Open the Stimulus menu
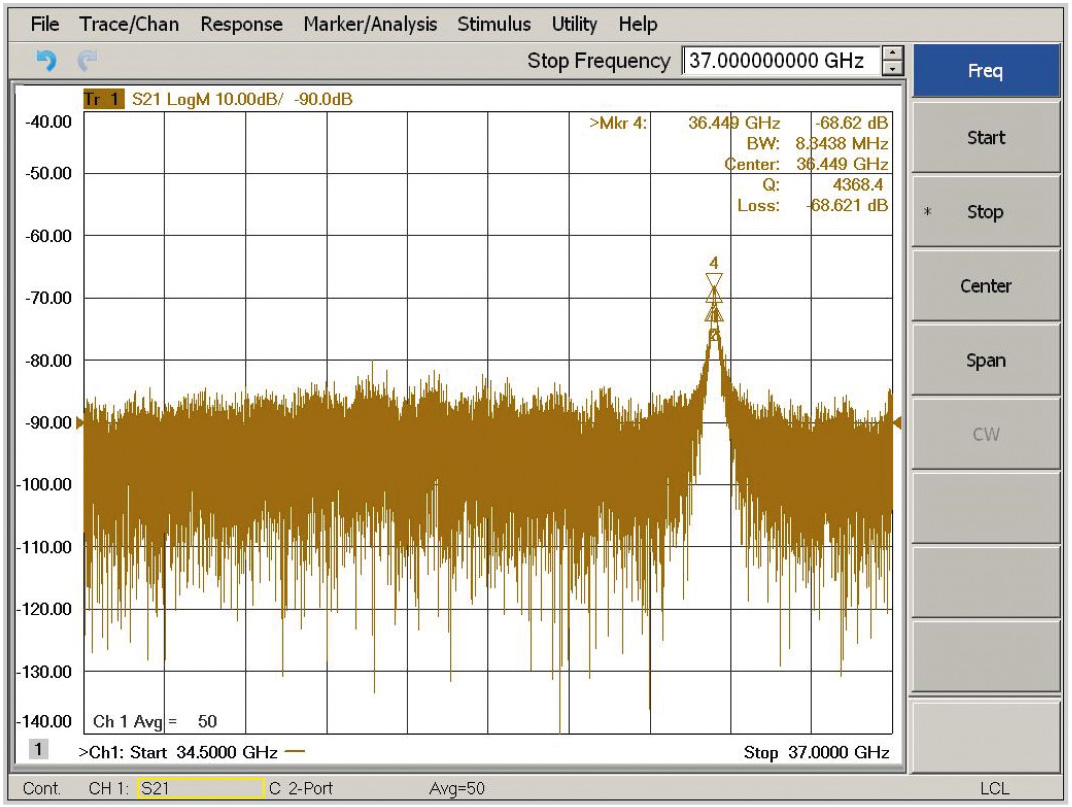The width and height of the screenshot is (1072, 807). pyautogui.click(x=494, y=24)
